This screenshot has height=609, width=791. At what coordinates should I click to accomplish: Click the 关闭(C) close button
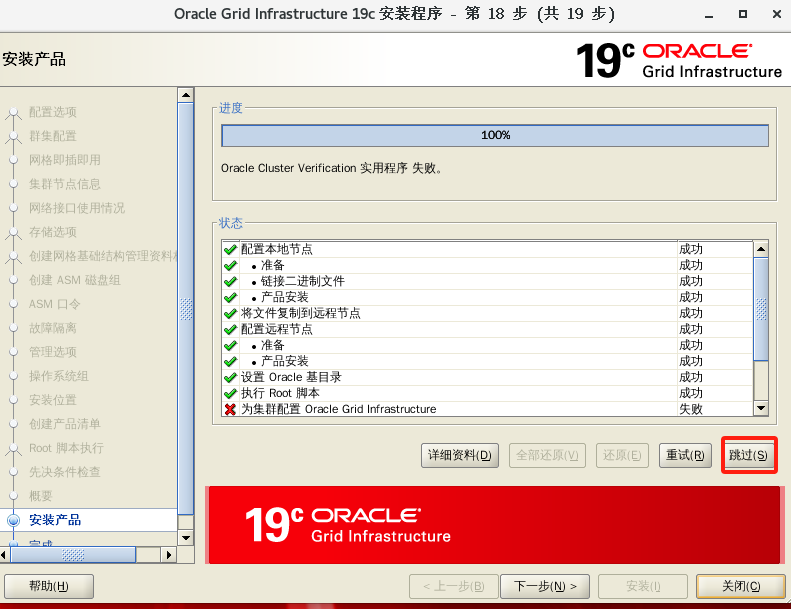741,586
